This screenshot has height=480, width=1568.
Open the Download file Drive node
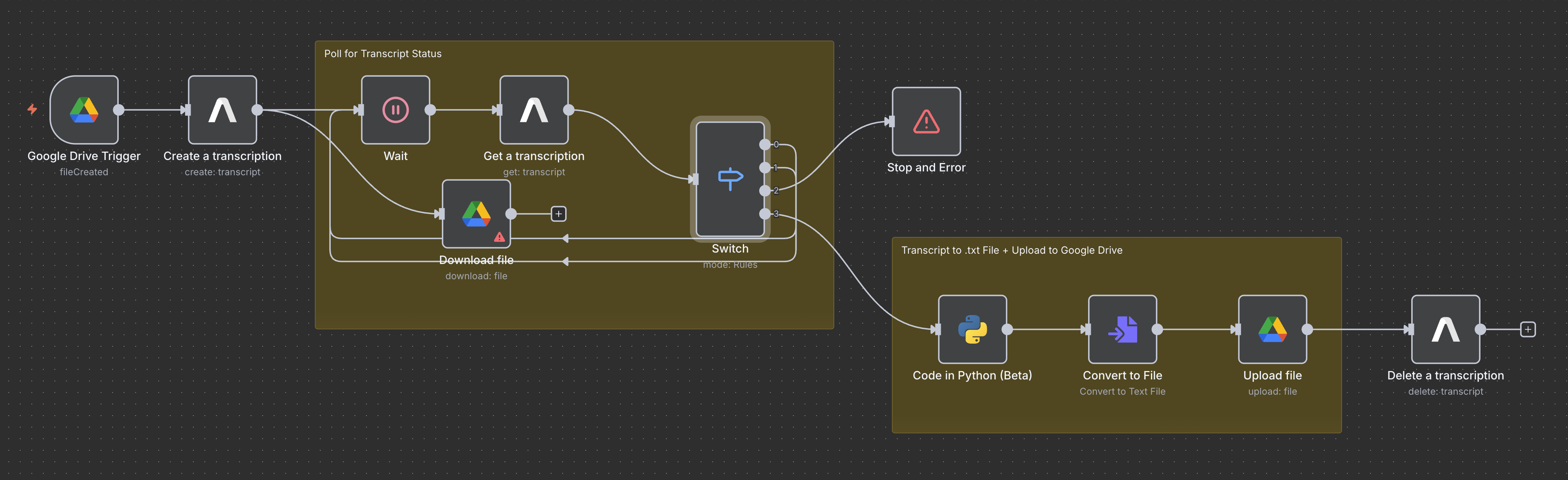pyautogui.click(x=476, y=214)
